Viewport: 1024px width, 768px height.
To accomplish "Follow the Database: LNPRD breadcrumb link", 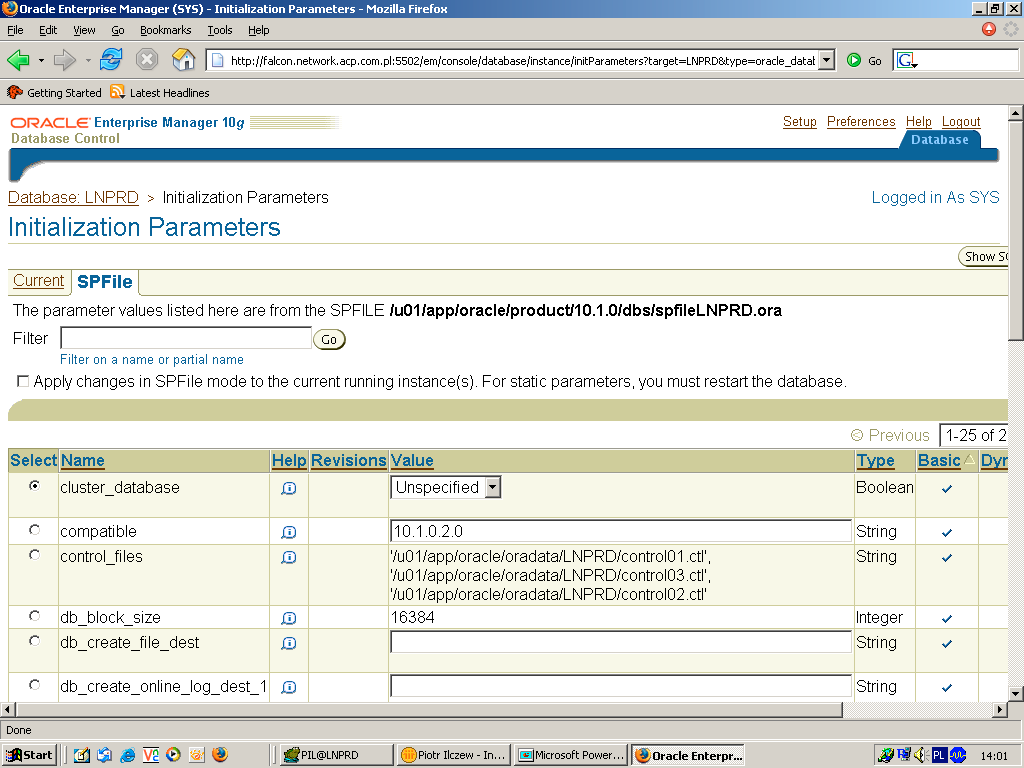I will point(73,197).
